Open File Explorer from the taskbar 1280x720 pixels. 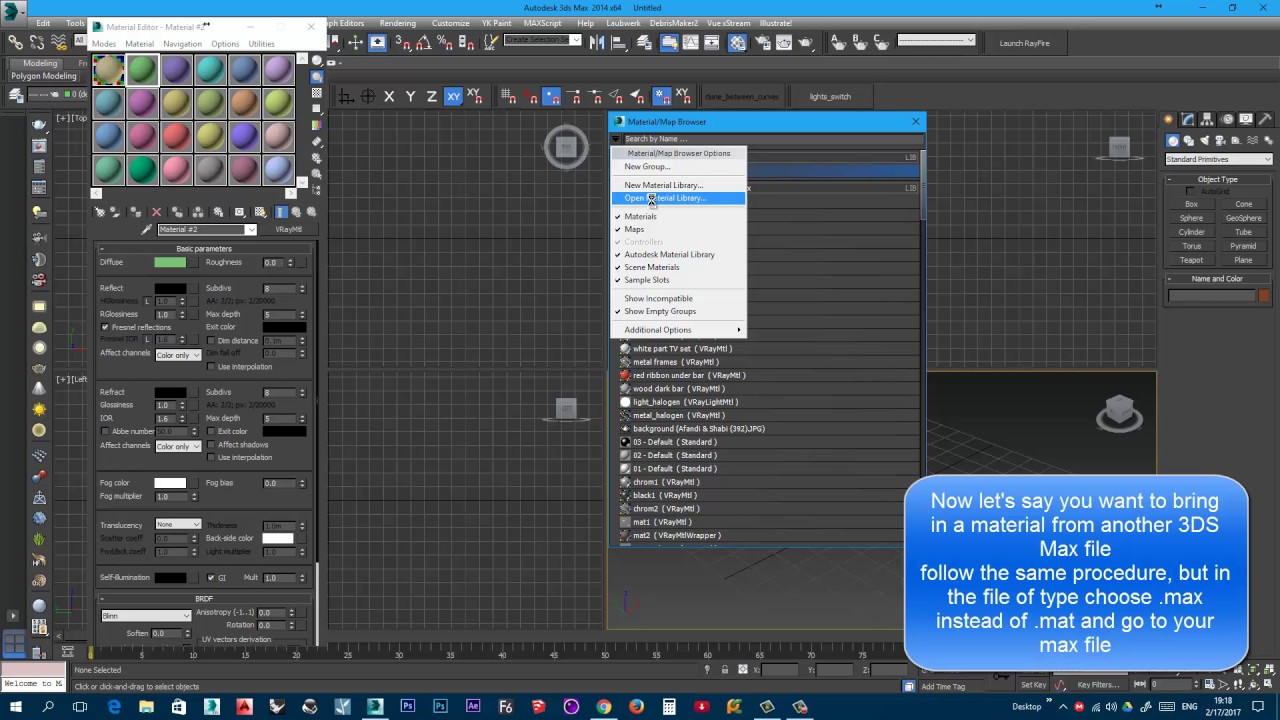tap(147, 707)
